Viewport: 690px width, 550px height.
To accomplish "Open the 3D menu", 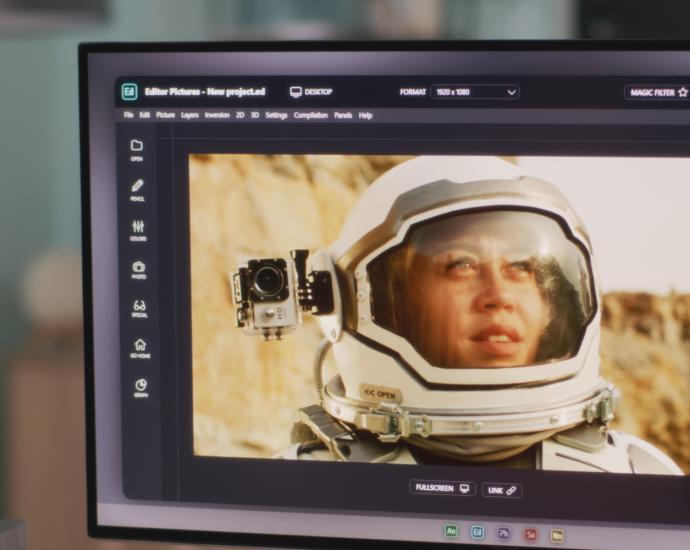I will (x=255, y=115).
